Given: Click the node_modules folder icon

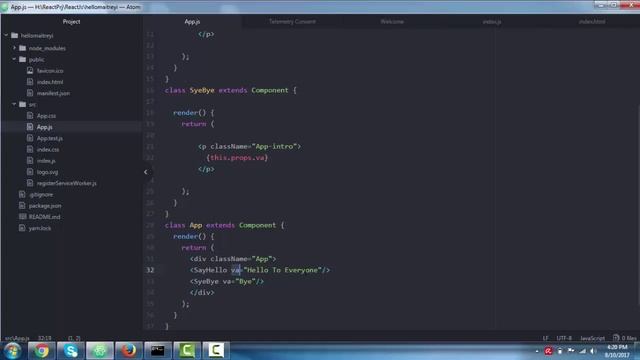Looking at the screenshot, I should (22, 48).
